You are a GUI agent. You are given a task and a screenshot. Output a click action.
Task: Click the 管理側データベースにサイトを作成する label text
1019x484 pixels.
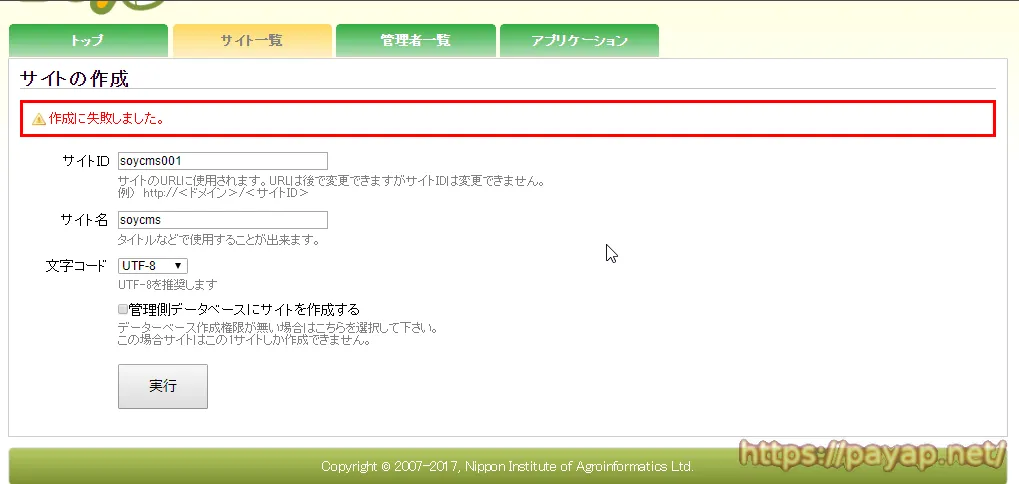coord(244,310)
